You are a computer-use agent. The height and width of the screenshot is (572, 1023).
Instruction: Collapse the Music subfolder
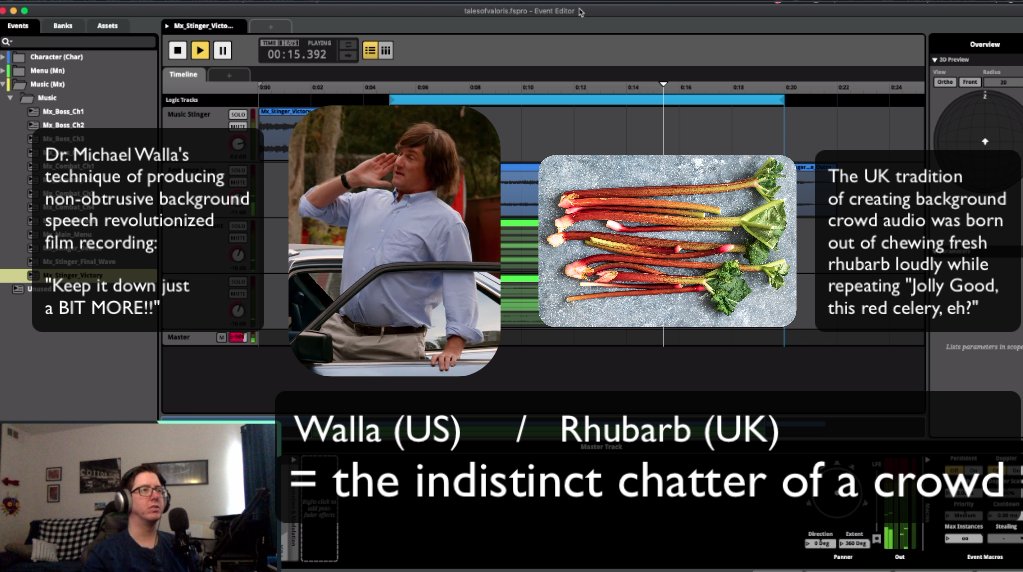tap(10, 98)
